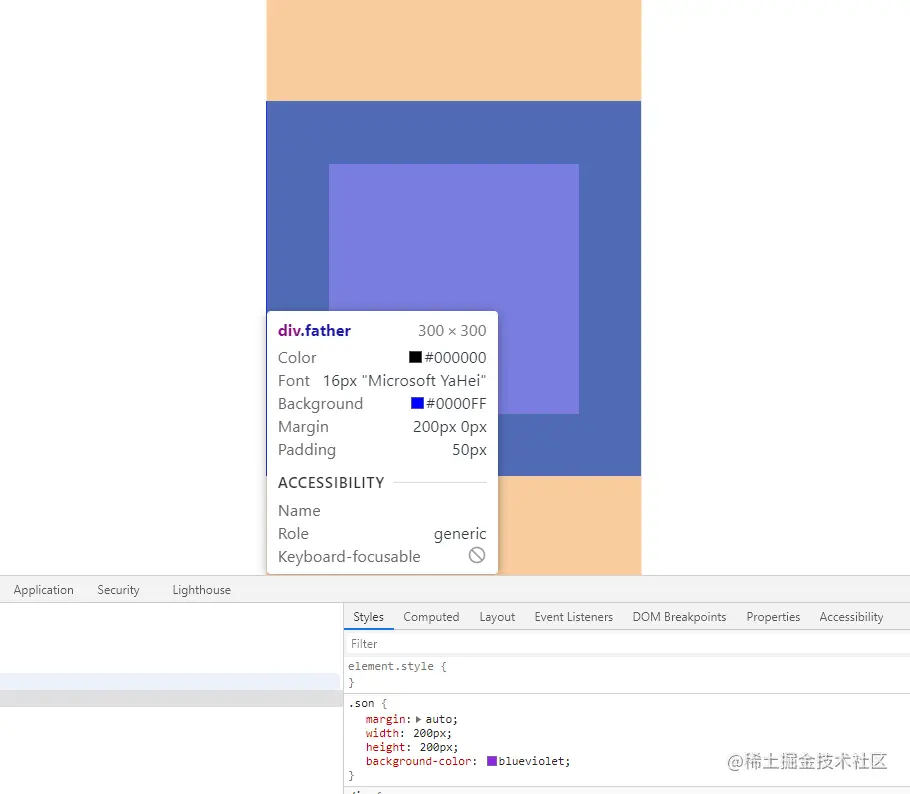Image resolution: width=910 pixels, height=794 pixels.
Task: Open the Event Listeners tab
Action: click(573, 617)
